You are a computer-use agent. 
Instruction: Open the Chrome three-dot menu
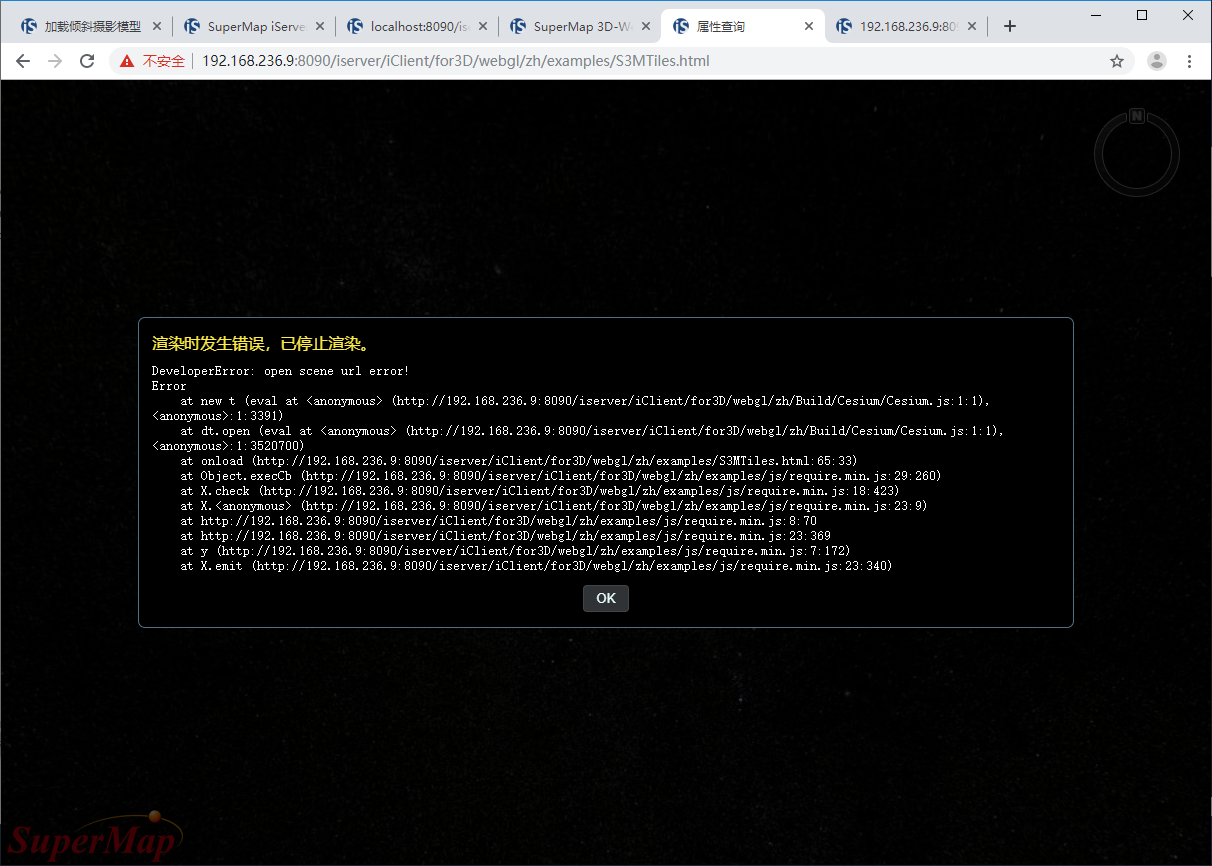[1189, 61]
